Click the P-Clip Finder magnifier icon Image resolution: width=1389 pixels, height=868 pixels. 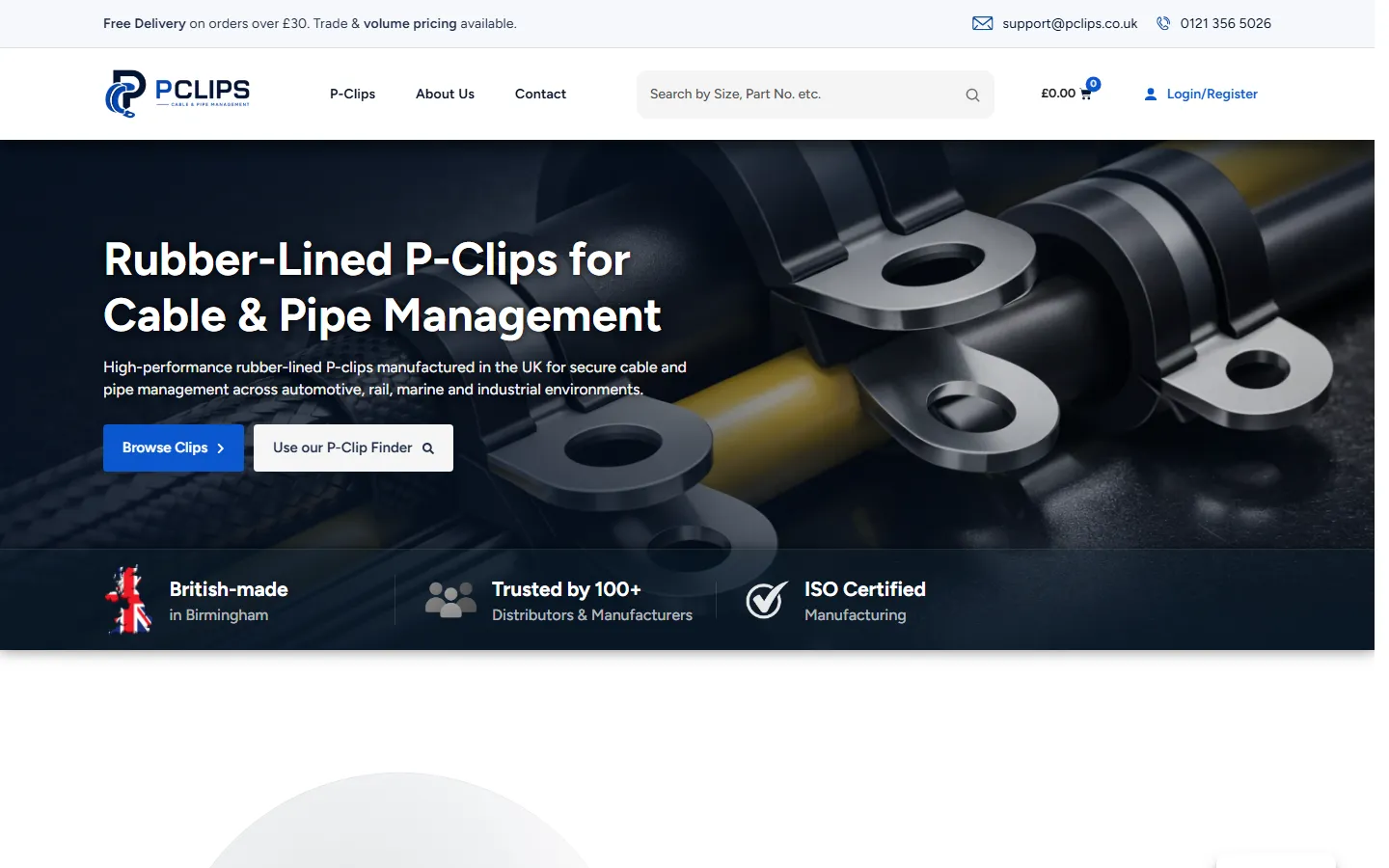[428, 448]
